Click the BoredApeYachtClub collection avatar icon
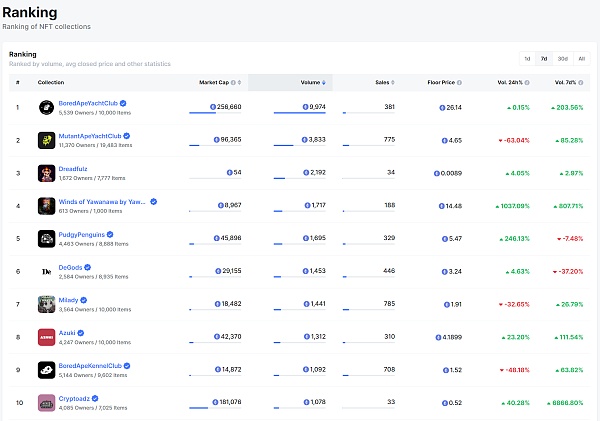Image resolution: width=600 pixels, height=421 pixels. (46, 107)
